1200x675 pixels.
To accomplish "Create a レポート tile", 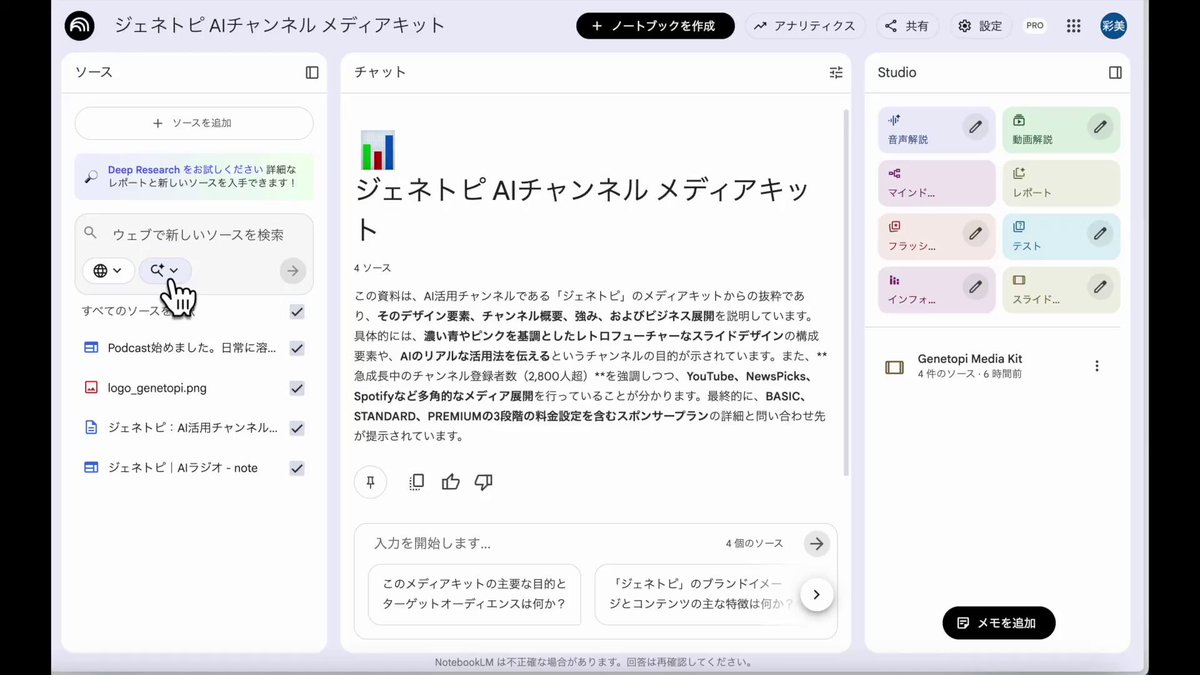I will 1061,183.
